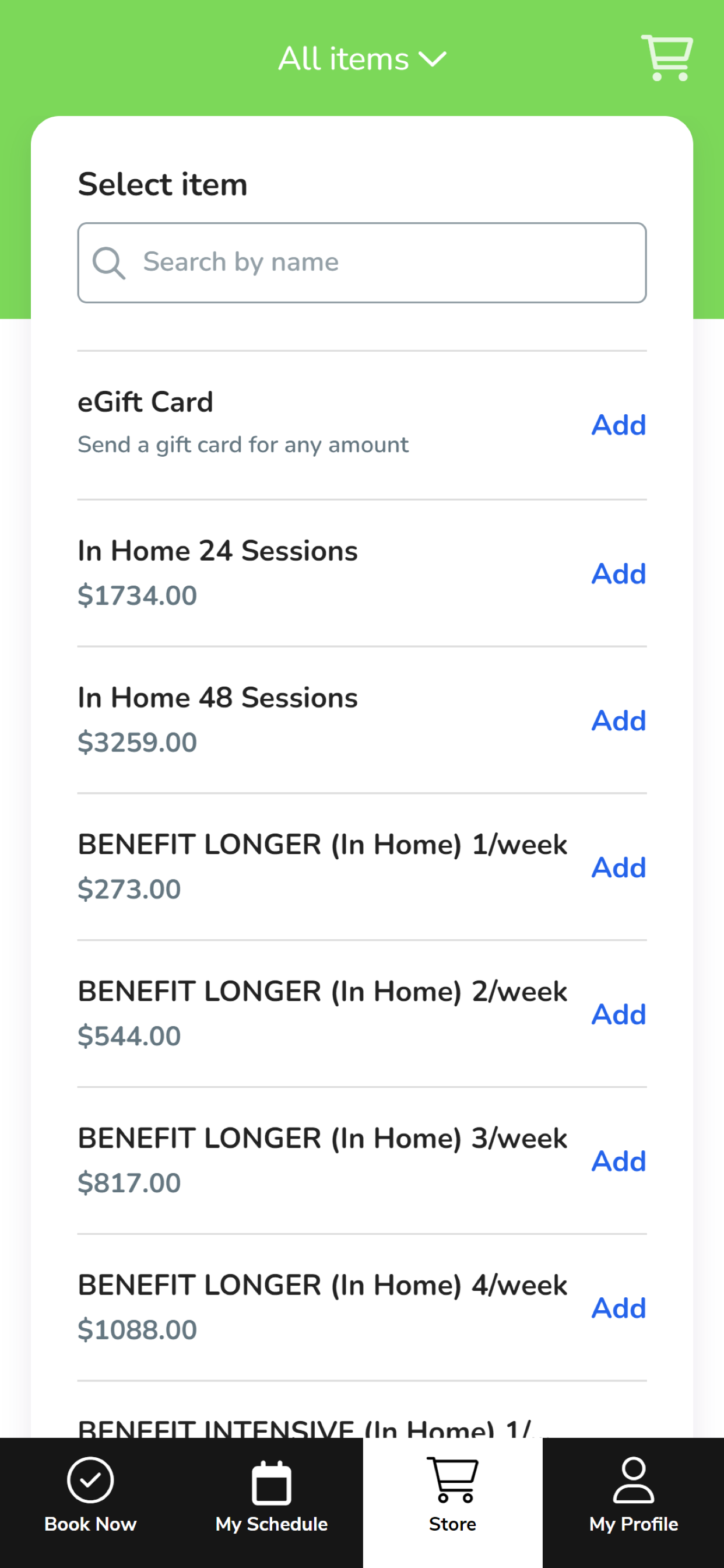Open the shopping cart icon in header
The image size is (724, 1568).
667,58
